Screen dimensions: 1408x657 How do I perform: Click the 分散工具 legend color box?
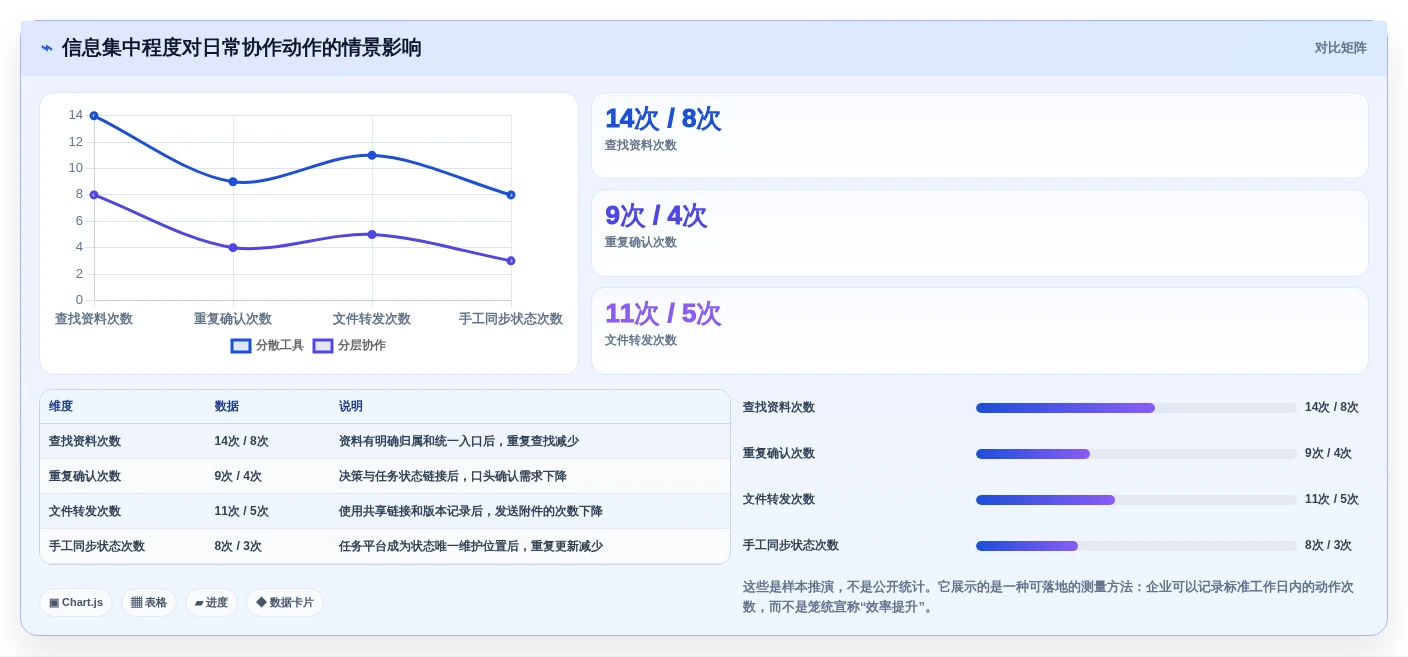click(241, 345)
